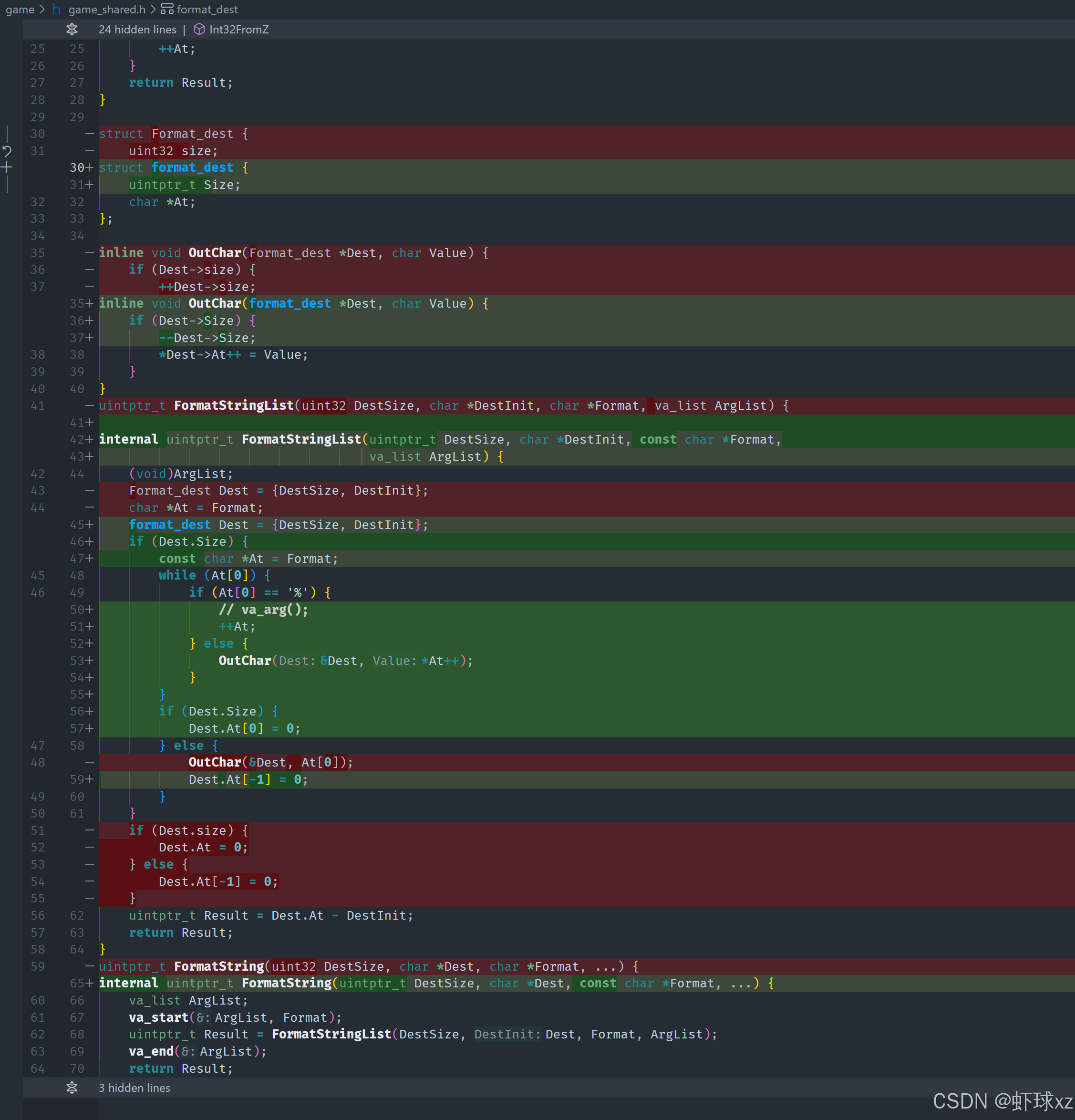
Task: Click 'return Result;' at new line 70
Action: pyautogui.click(x=181, y=1069)
